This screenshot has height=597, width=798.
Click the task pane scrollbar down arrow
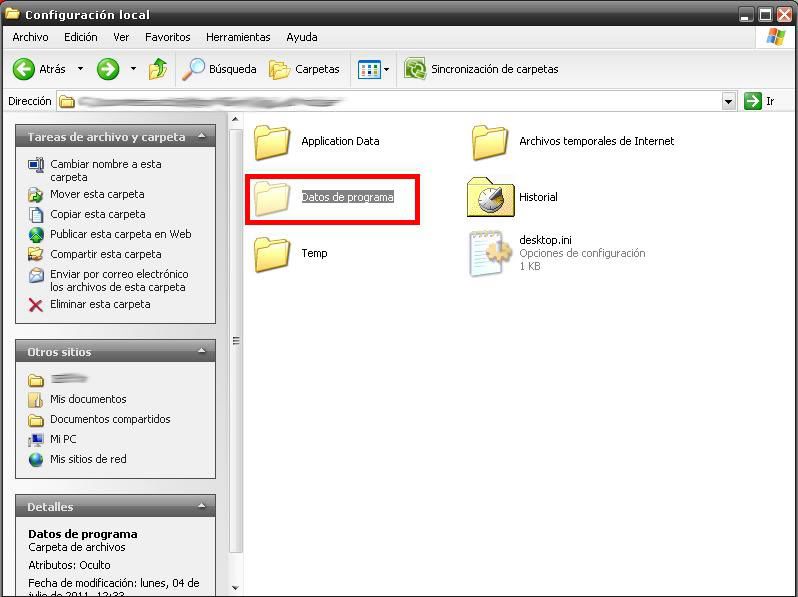[x=235, y=588]
